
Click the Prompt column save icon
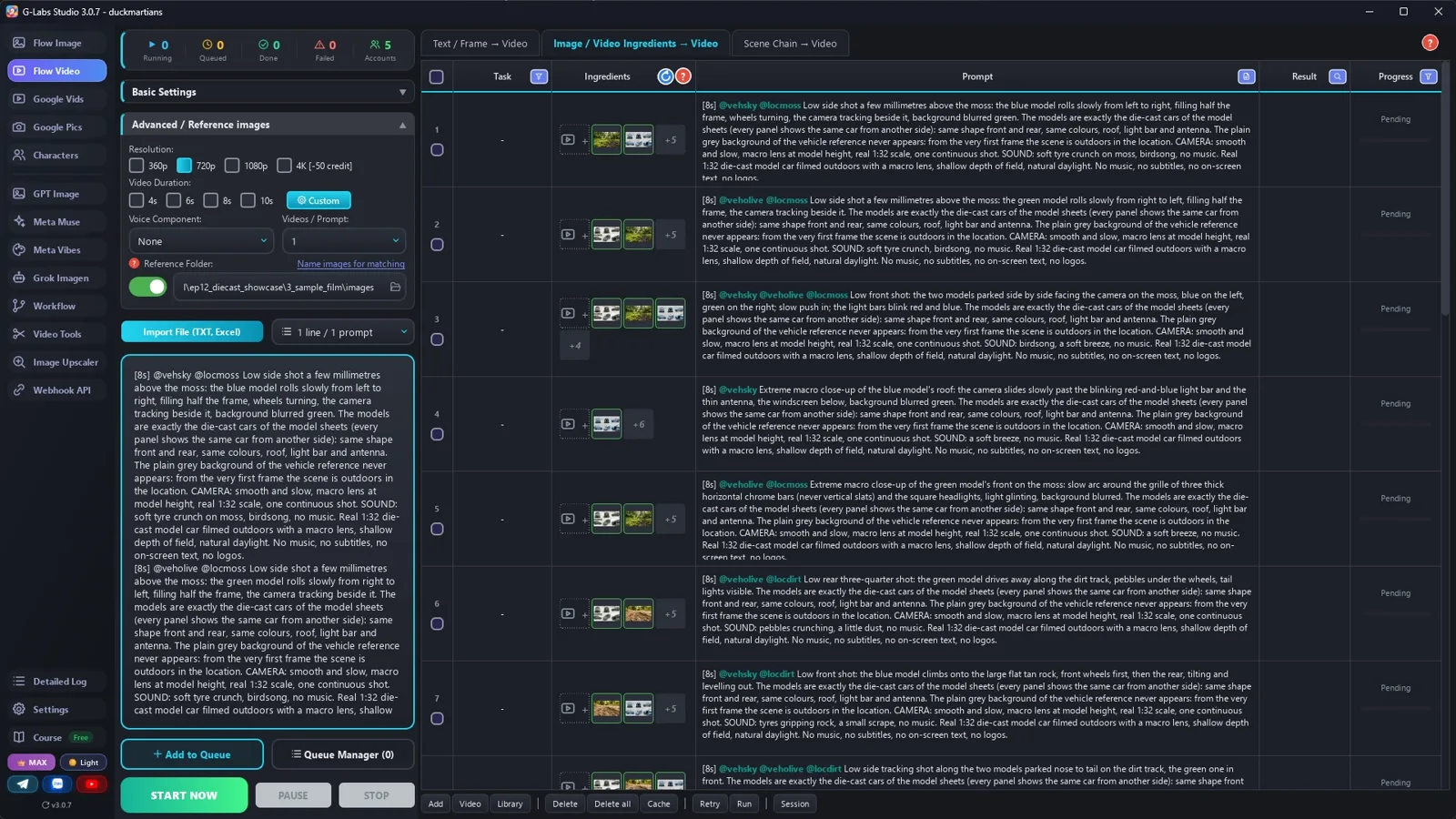(x=1246, y=76)
